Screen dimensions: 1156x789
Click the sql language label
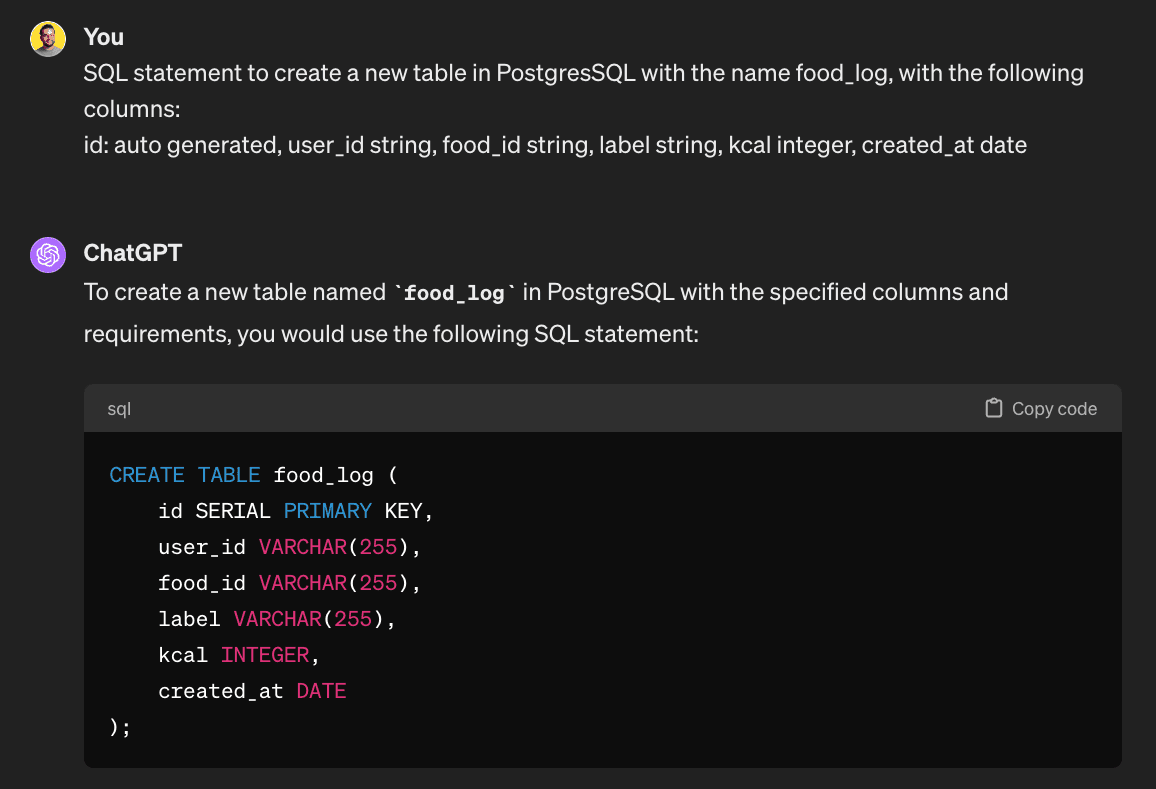[119, 409]
